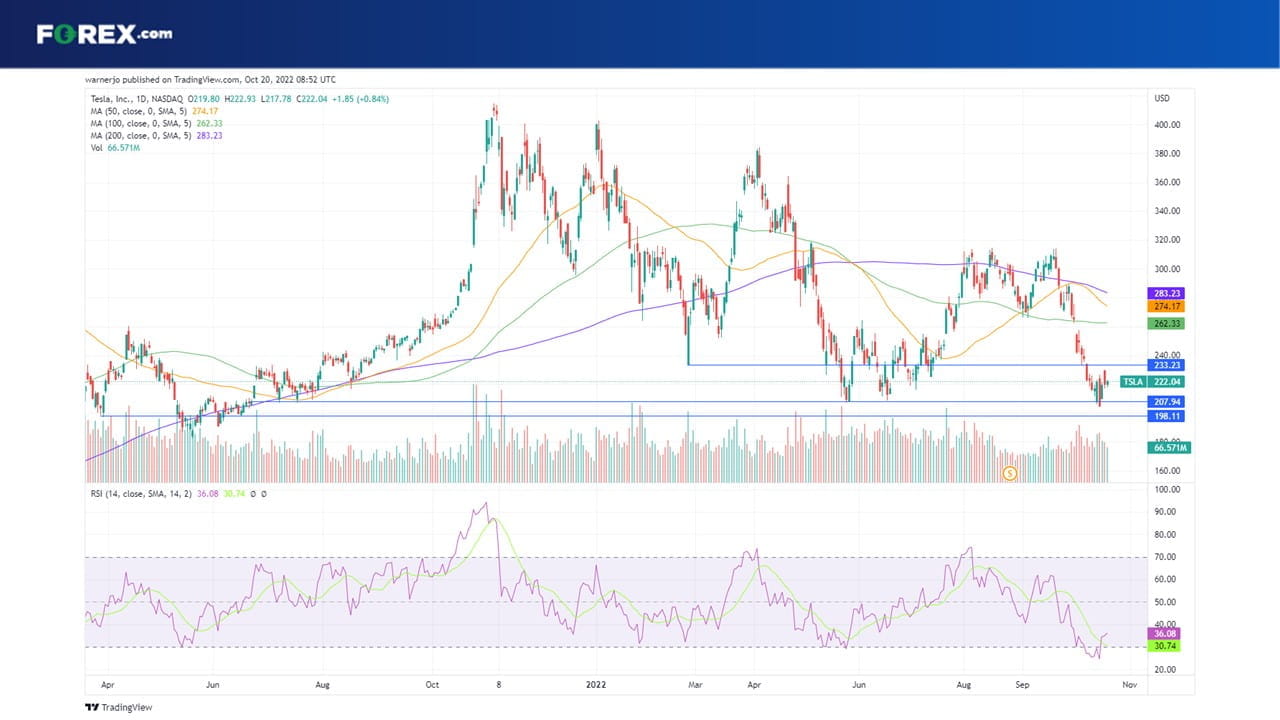Click the purple 283.23 MA price label
The width and height of the screenshot is (1280, 720).
pos(1167,292)
